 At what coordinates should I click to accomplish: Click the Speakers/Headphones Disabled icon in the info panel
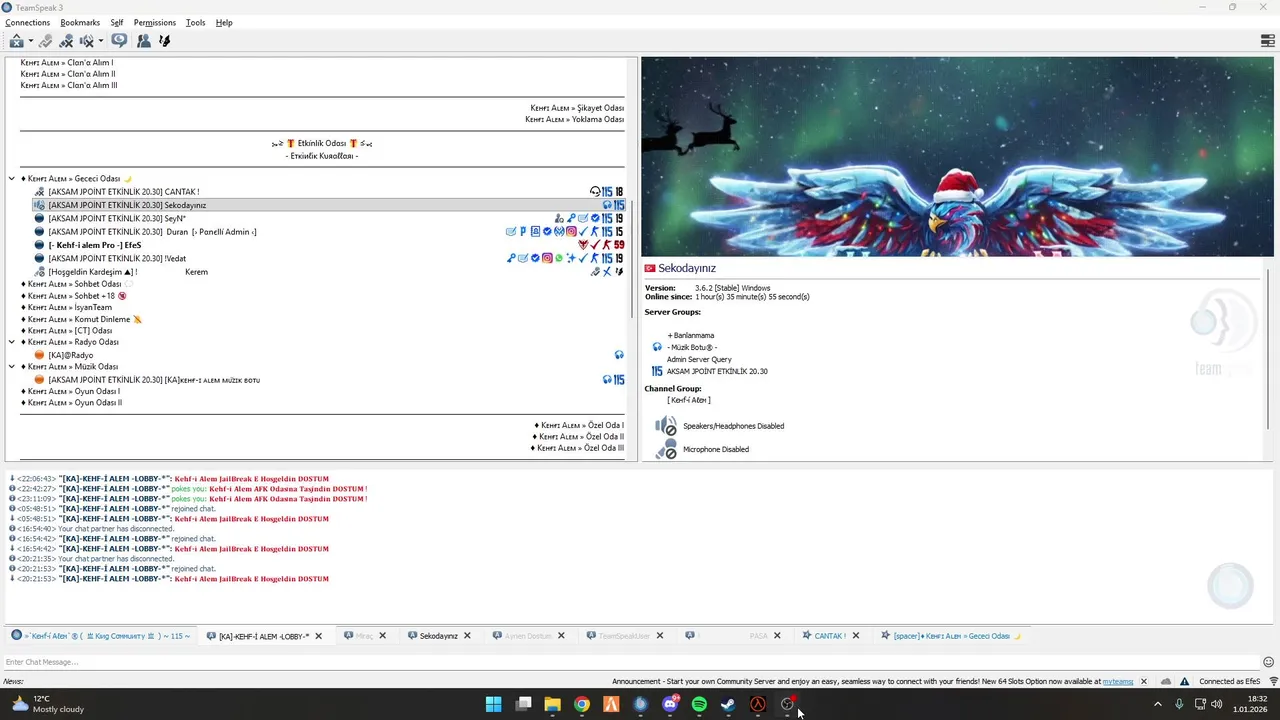pyautogui.click(x=666, y=426)
